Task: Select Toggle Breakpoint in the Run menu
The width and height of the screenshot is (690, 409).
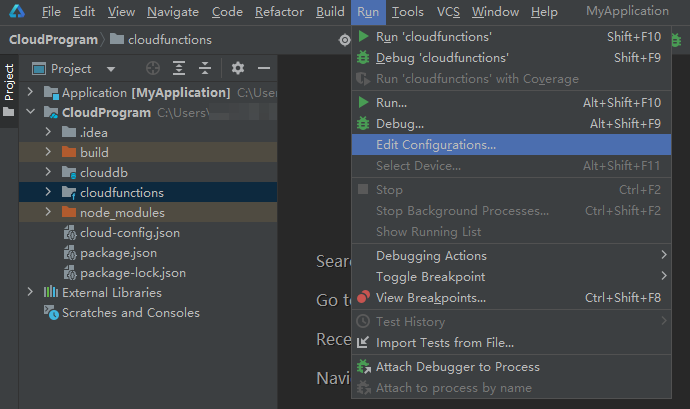Action: pyautogui.click(x=430, y=277)
